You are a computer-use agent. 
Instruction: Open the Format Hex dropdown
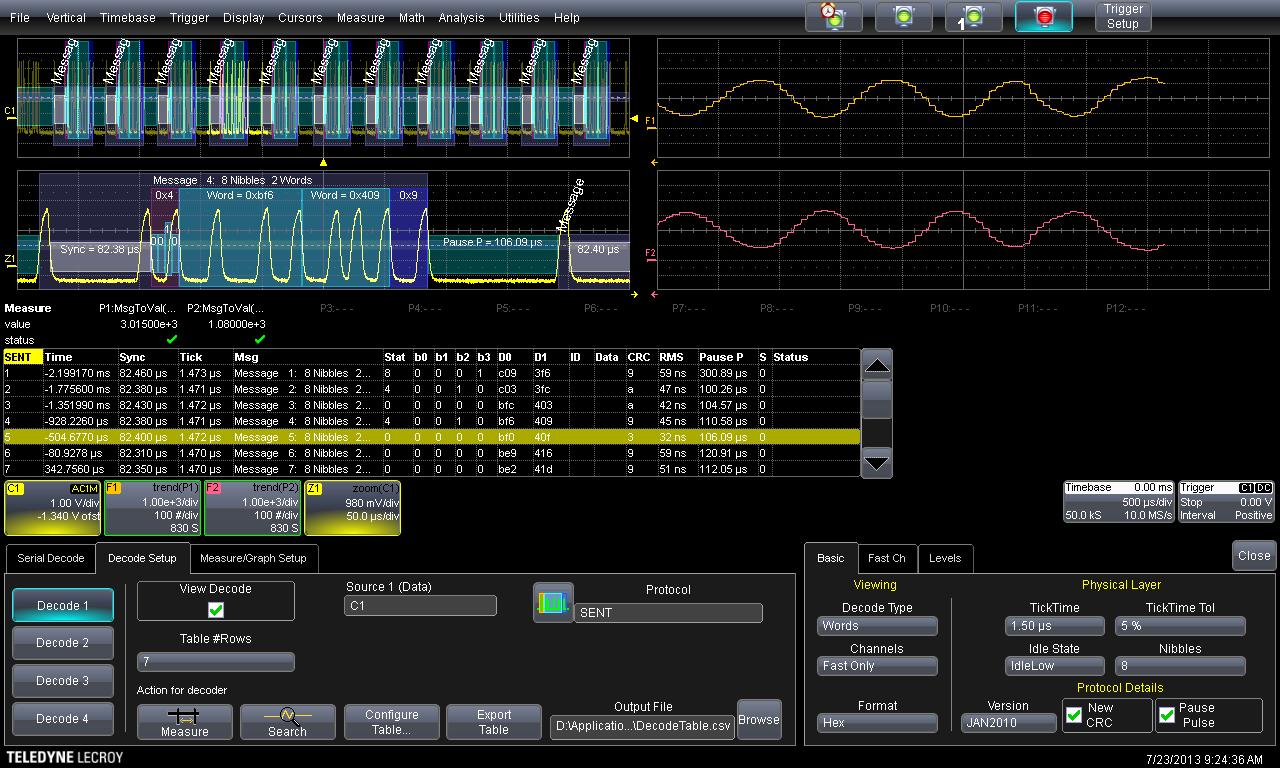[x=877, y=722]
